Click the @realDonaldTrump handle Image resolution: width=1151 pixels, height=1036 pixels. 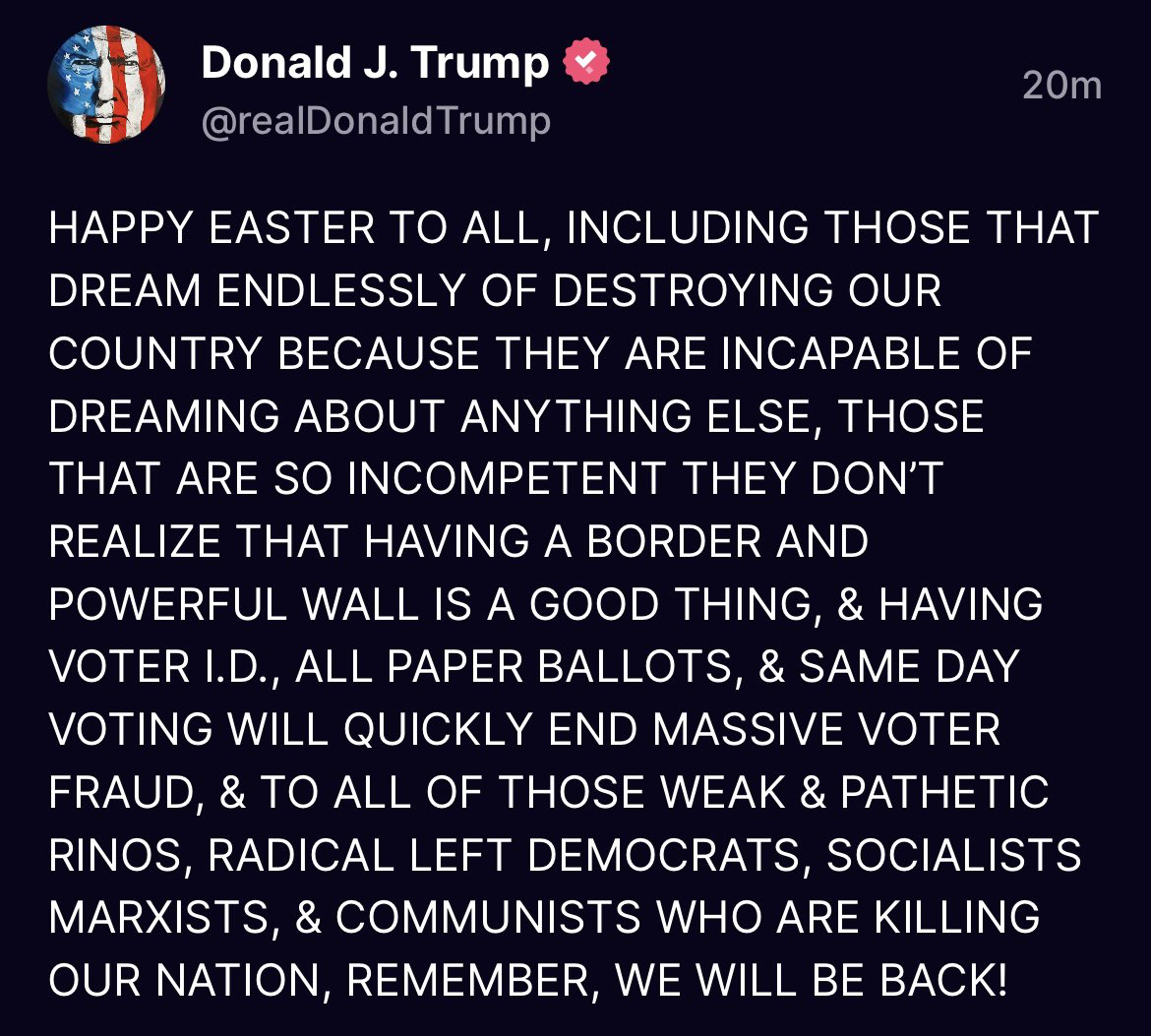375,121
